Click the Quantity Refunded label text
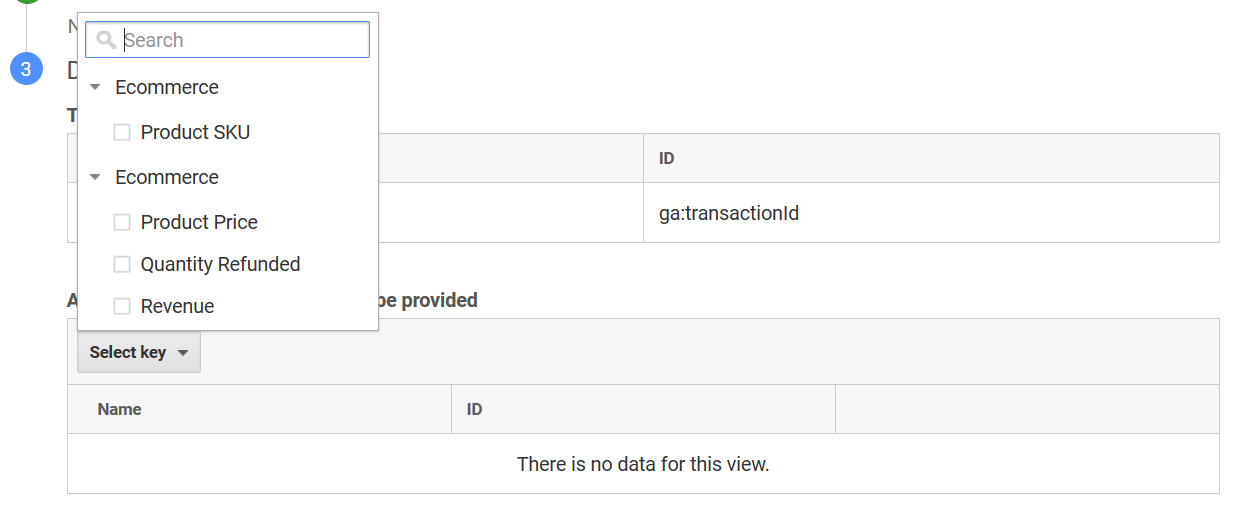Screen dimensions: 1236x515 tap(220, 264)
